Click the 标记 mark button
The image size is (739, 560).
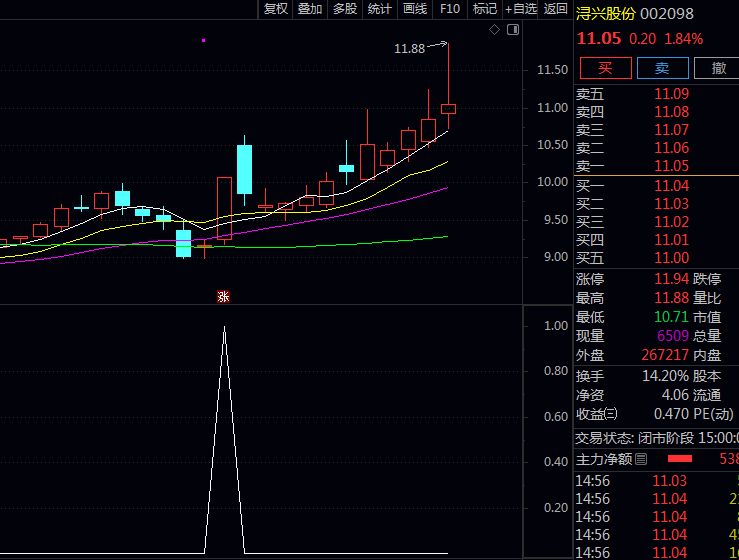tap(484, 9)
